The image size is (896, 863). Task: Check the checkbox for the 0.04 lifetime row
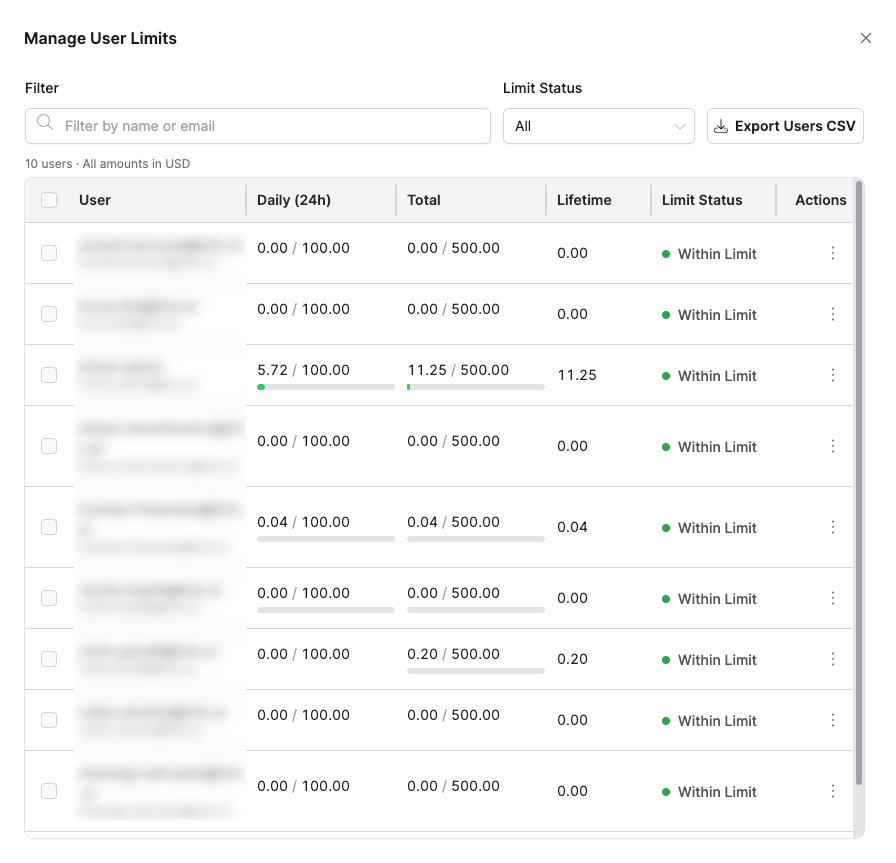point(49,527)
